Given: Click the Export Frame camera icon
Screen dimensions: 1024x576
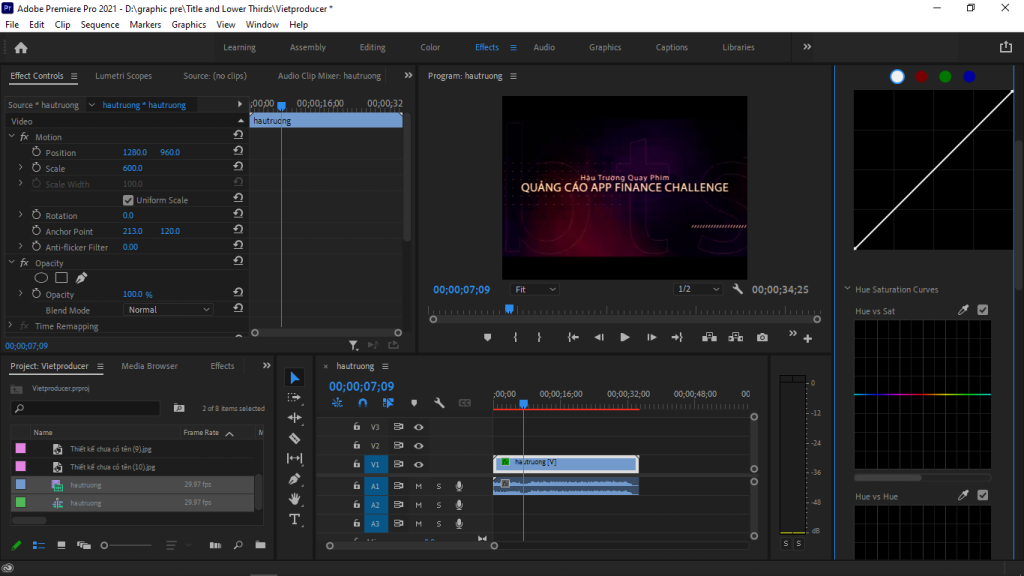Looking at the screenshot, I should click(762, 338).
